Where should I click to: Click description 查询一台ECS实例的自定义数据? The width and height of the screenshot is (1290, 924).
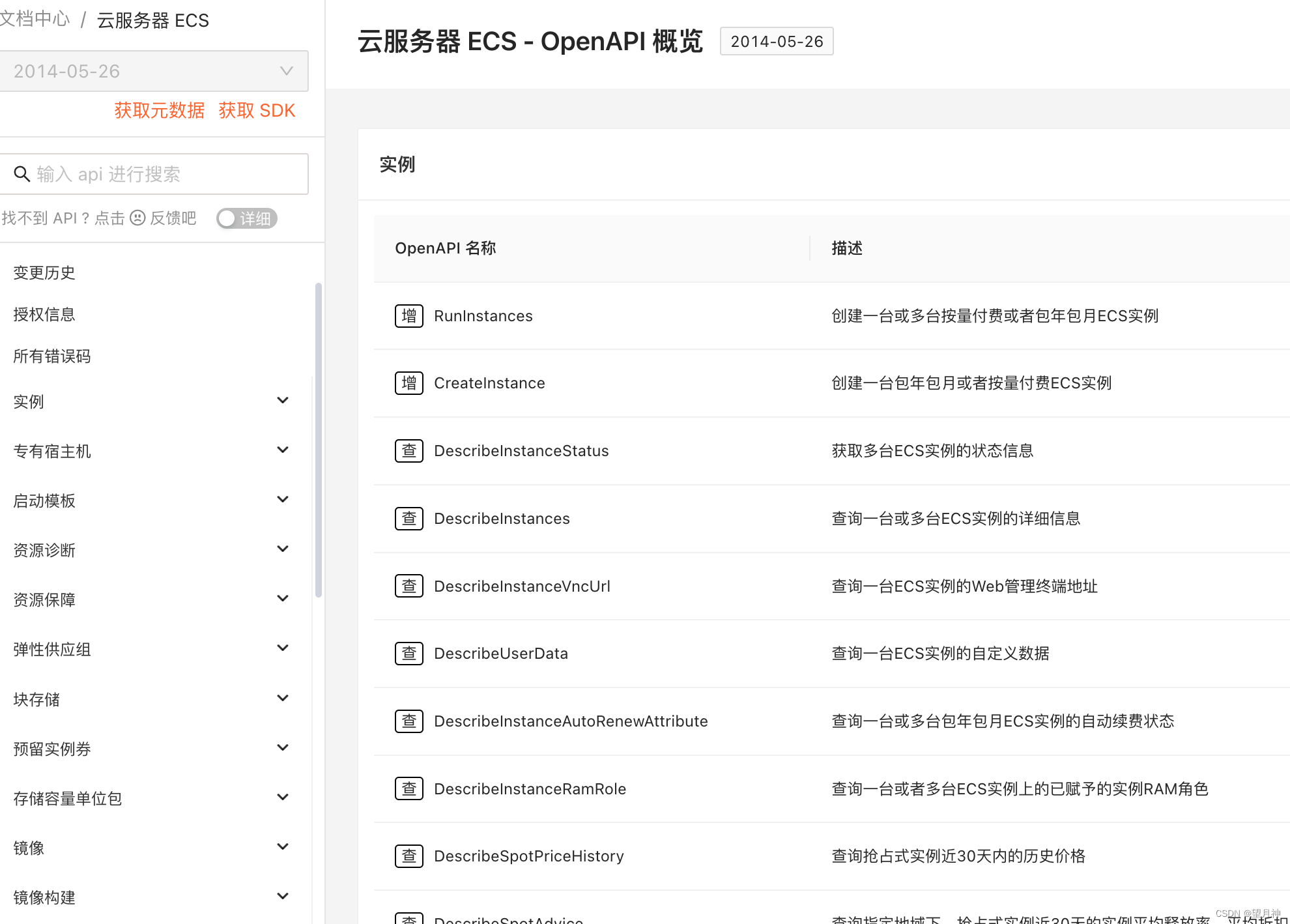[940, 654]
